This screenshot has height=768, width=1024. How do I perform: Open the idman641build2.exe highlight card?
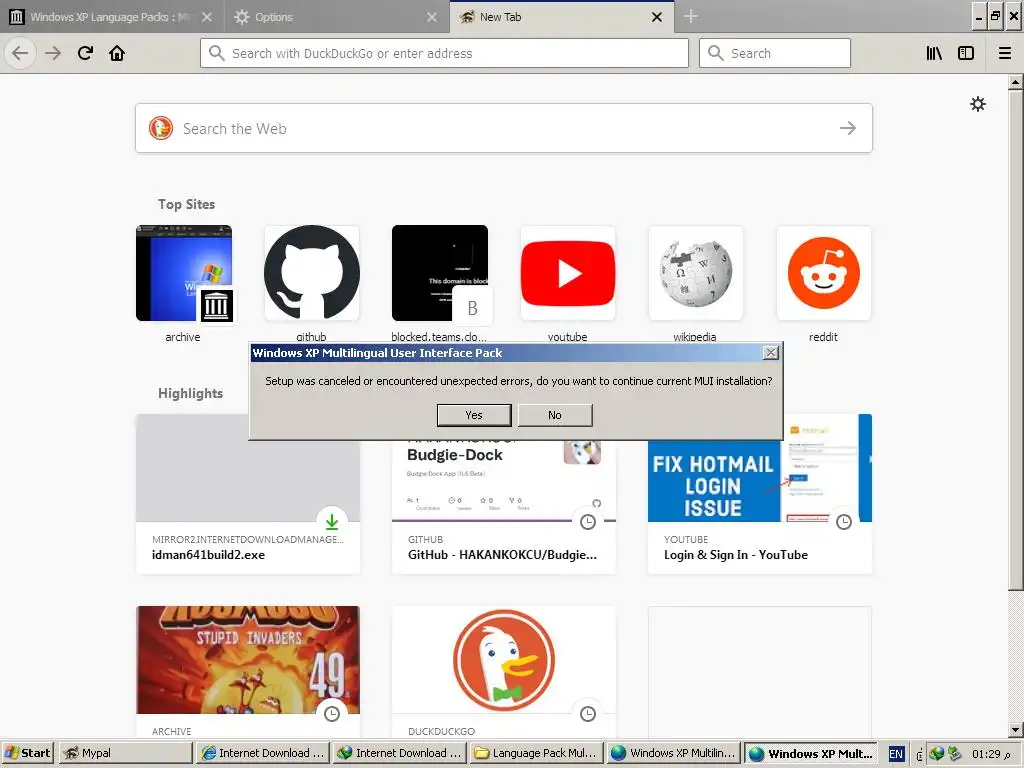click(248, 494)
